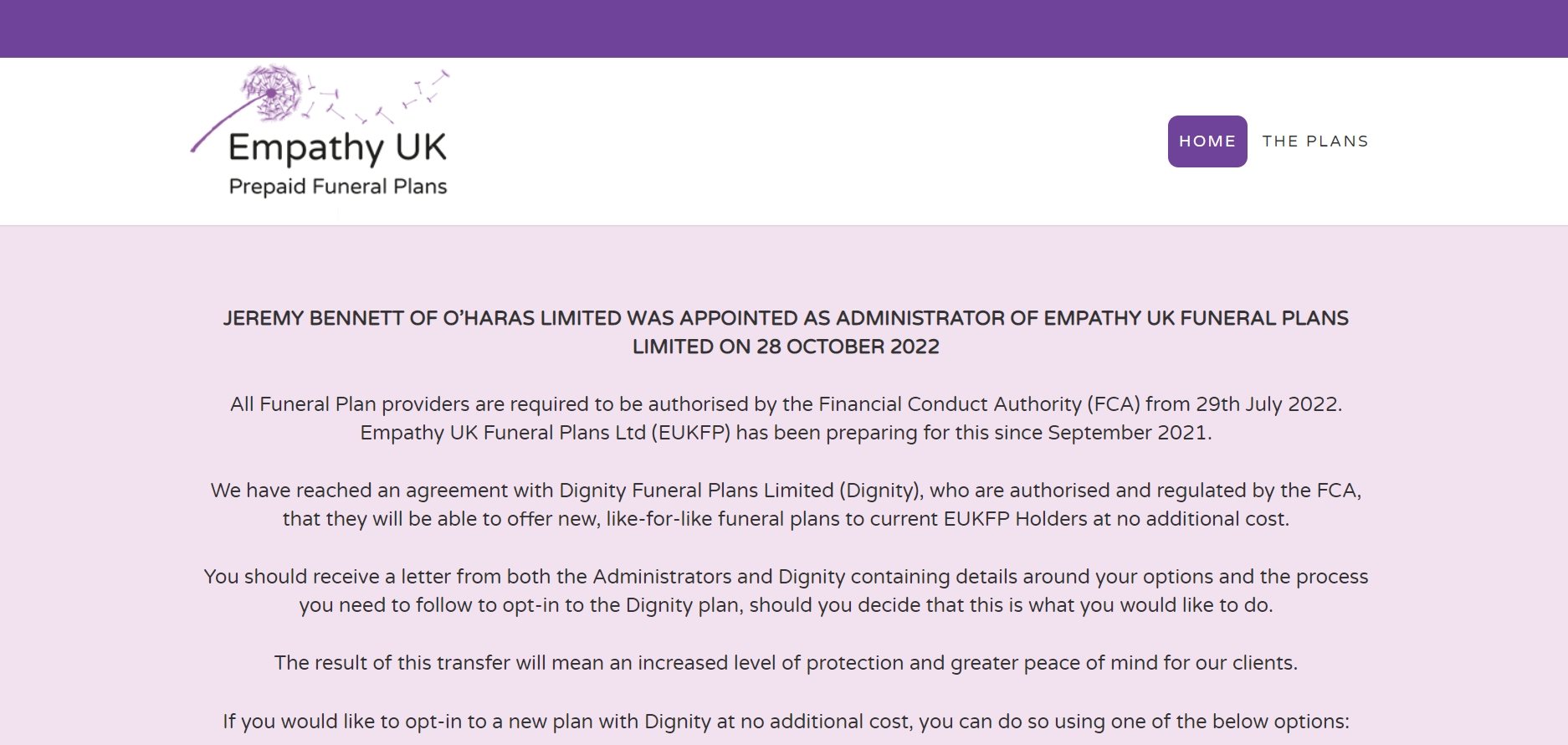Screen dimensions: 1568x745
Task: Click the "you need to follow to opt-in" line
Action: coord(786,605)
